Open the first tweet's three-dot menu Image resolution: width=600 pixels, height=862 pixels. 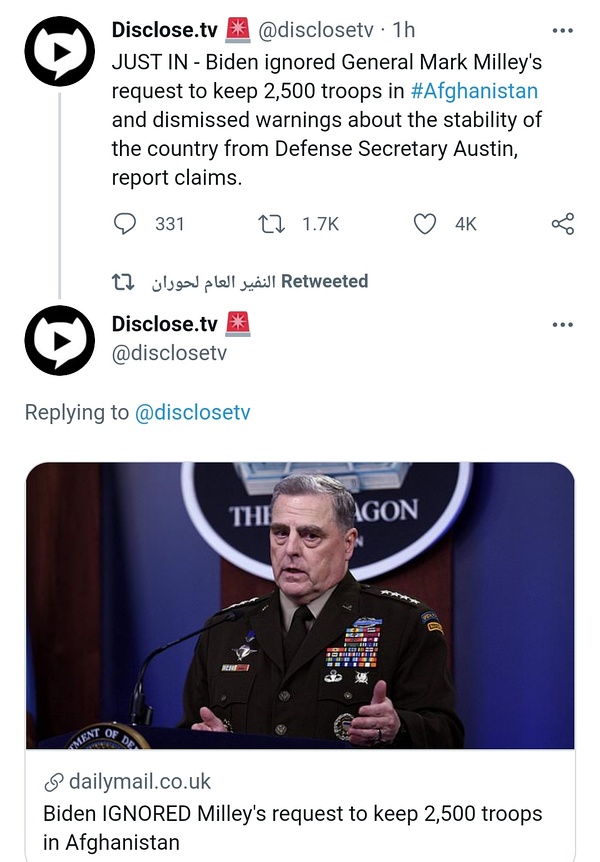pos(563,32)
